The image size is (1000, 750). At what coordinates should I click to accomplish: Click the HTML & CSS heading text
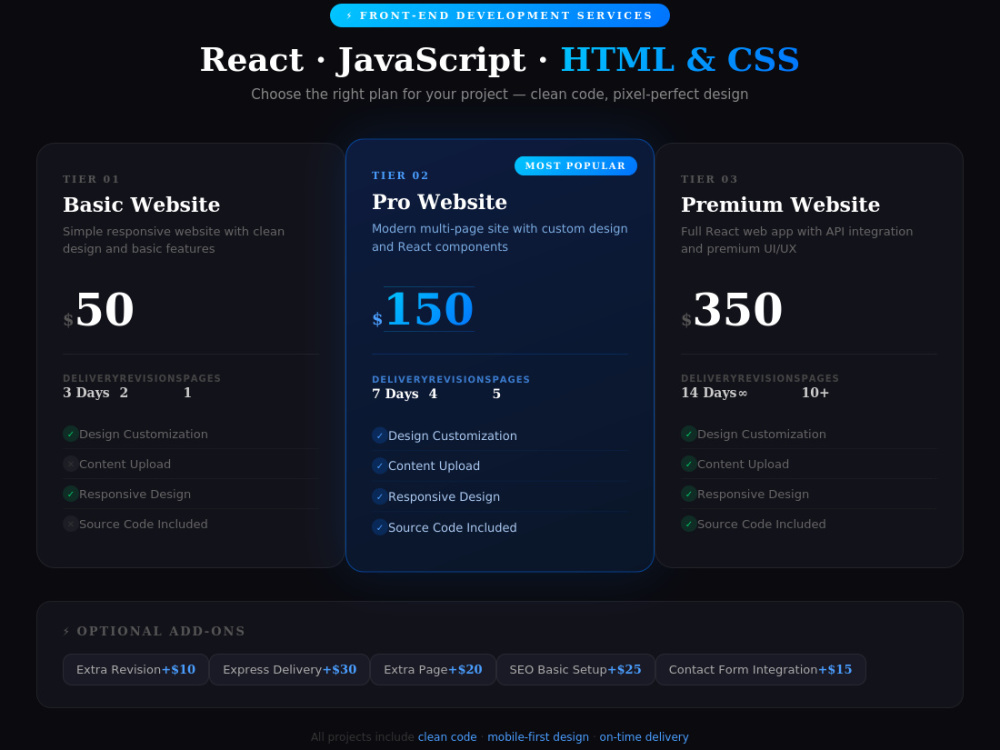pos(680,60)
